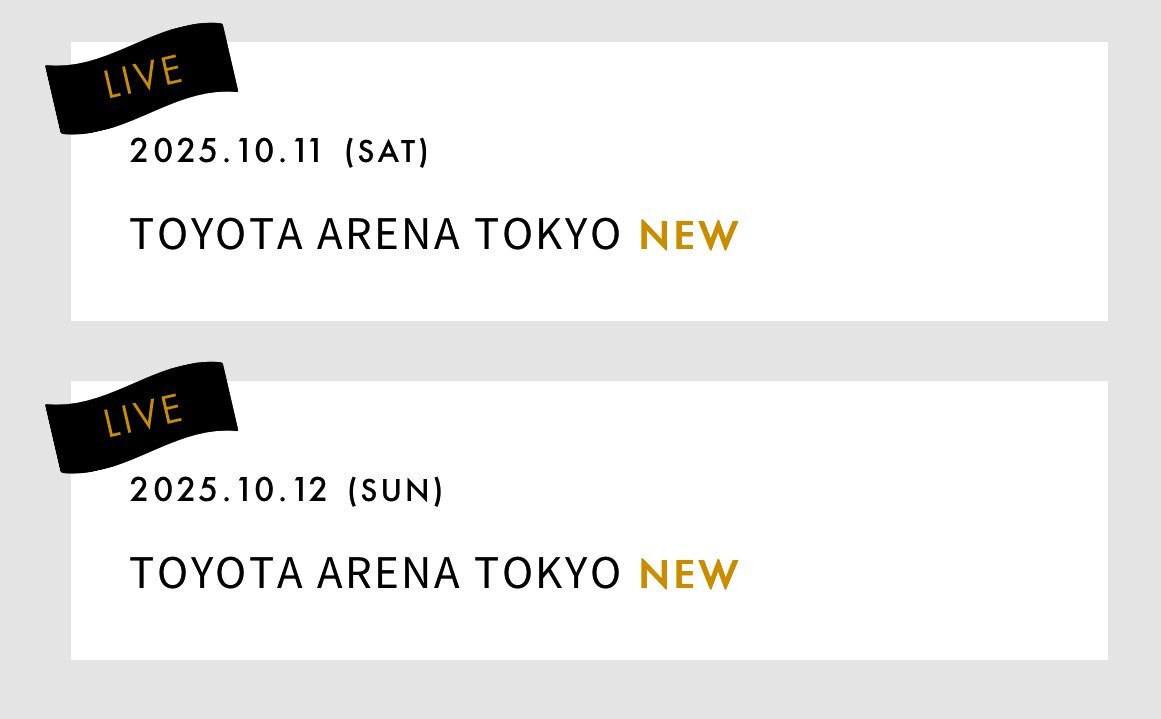Click the gold NEW badge on Sunday event
Screen dimensions: 1161x719
pyautogui.click(x=689, y=575)
